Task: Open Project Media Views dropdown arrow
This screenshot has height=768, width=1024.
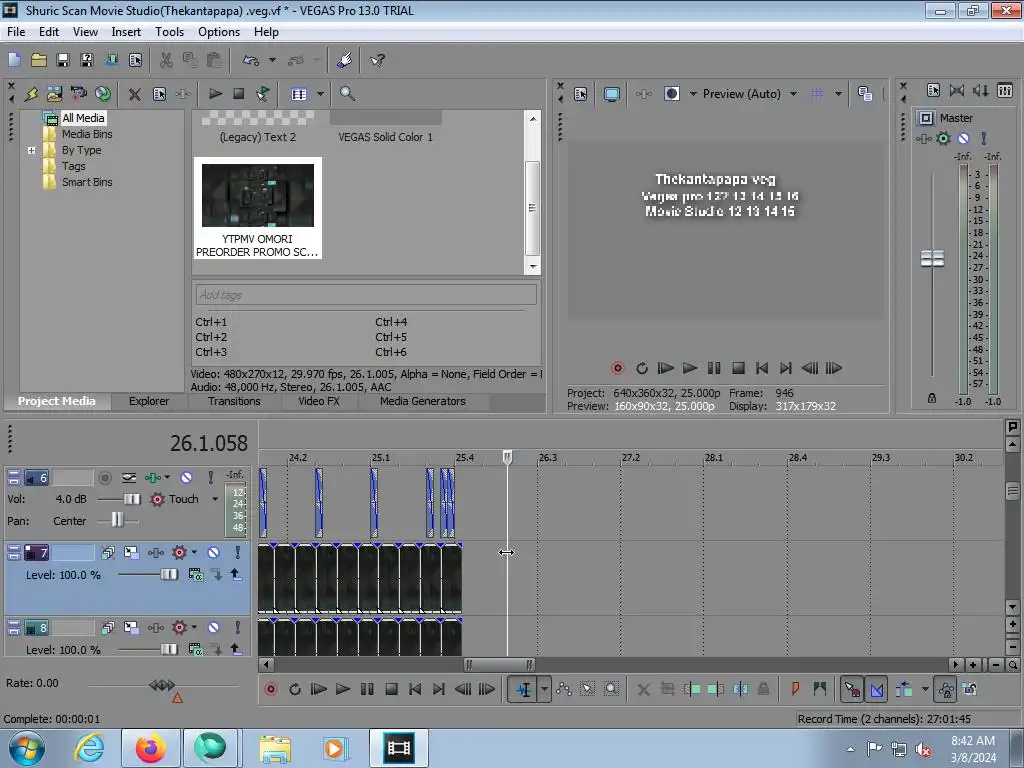Action: (320, 94)
